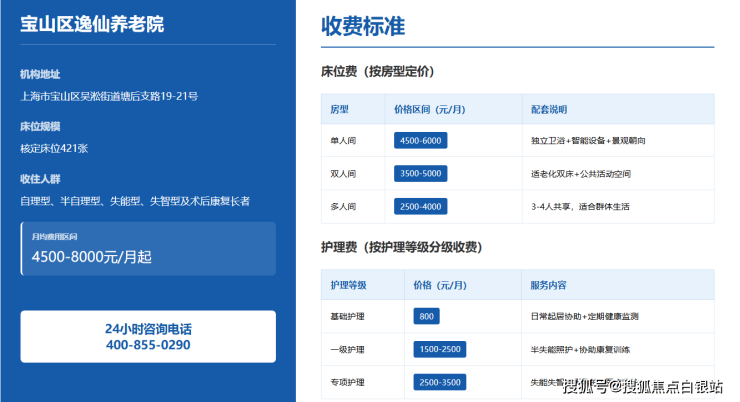Click the 1500-2500 price badge

point(440,349)
